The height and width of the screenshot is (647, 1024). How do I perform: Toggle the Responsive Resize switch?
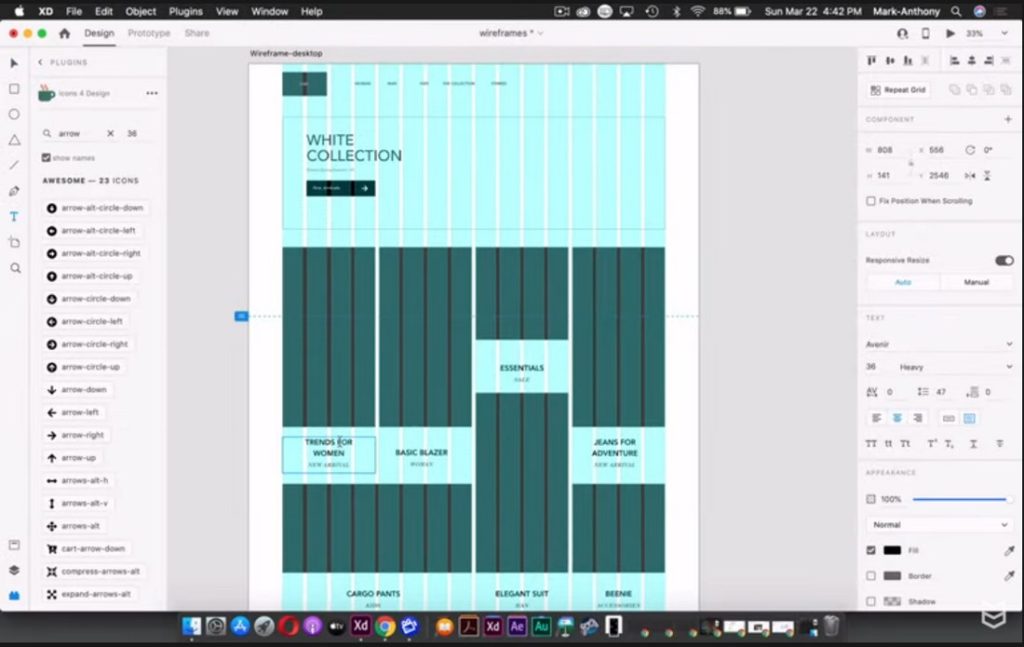point(1004,260)
